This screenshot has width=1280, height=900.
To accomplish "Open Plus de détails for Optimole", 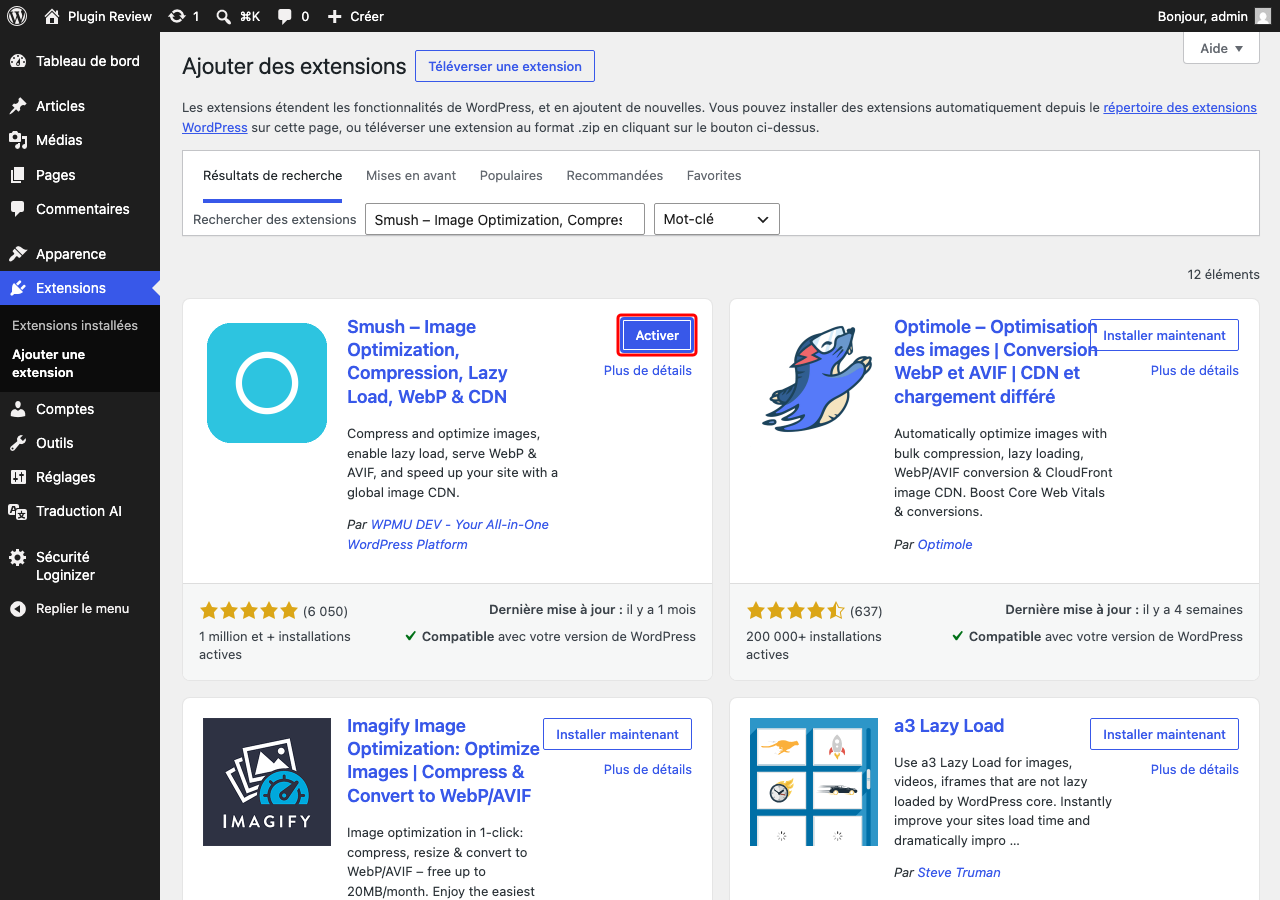I will [1195, 371].
